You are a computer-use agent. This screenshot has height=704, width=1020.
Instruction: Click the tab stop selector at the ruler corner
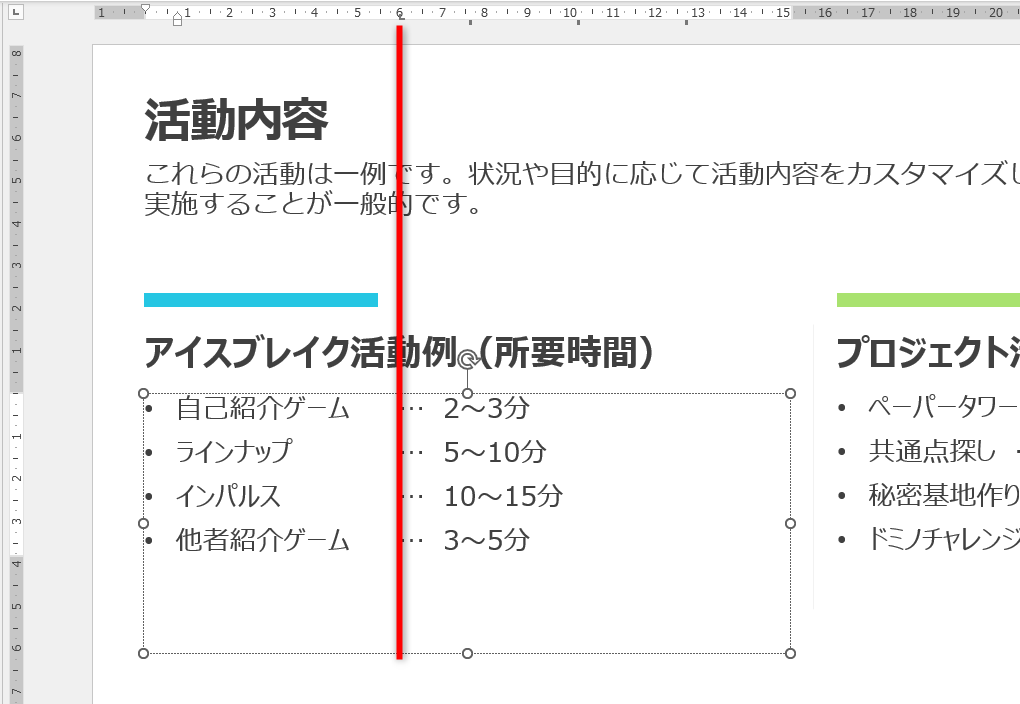point(15,13)
